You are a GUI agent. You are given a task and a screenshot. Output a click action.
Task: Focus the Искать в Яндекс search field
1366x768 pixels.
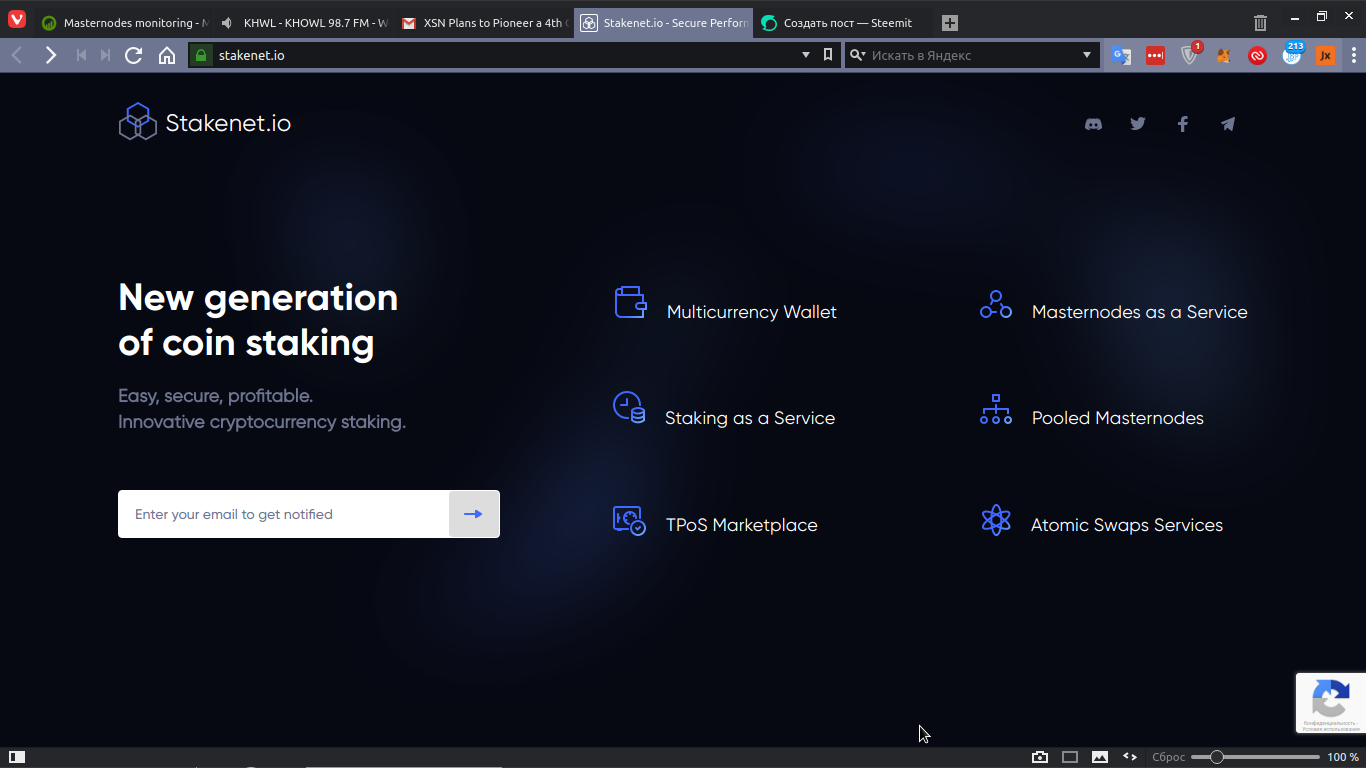pos(972,55)
